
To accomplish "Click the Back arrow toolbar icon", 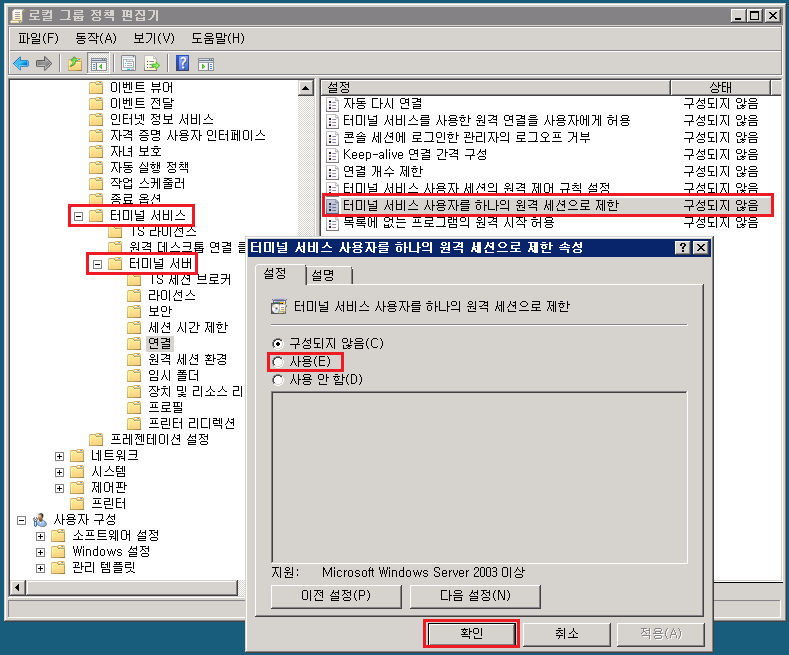I will 21,63.
